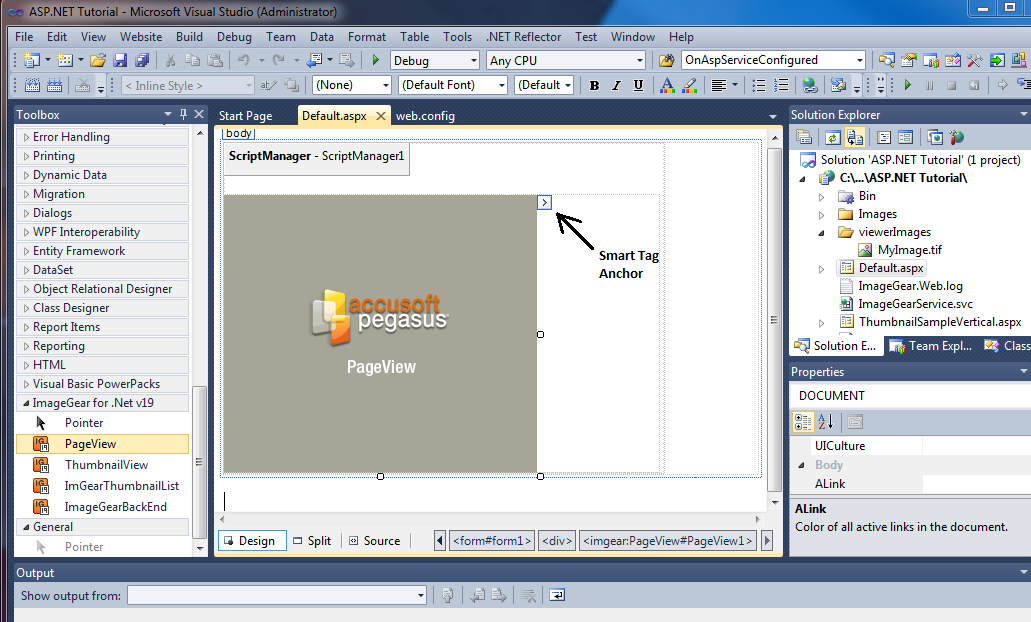This screenshot has width=1031, height=622.
Task: Click the View Designer icon in Solution Explorer
Action: point(905,137)
